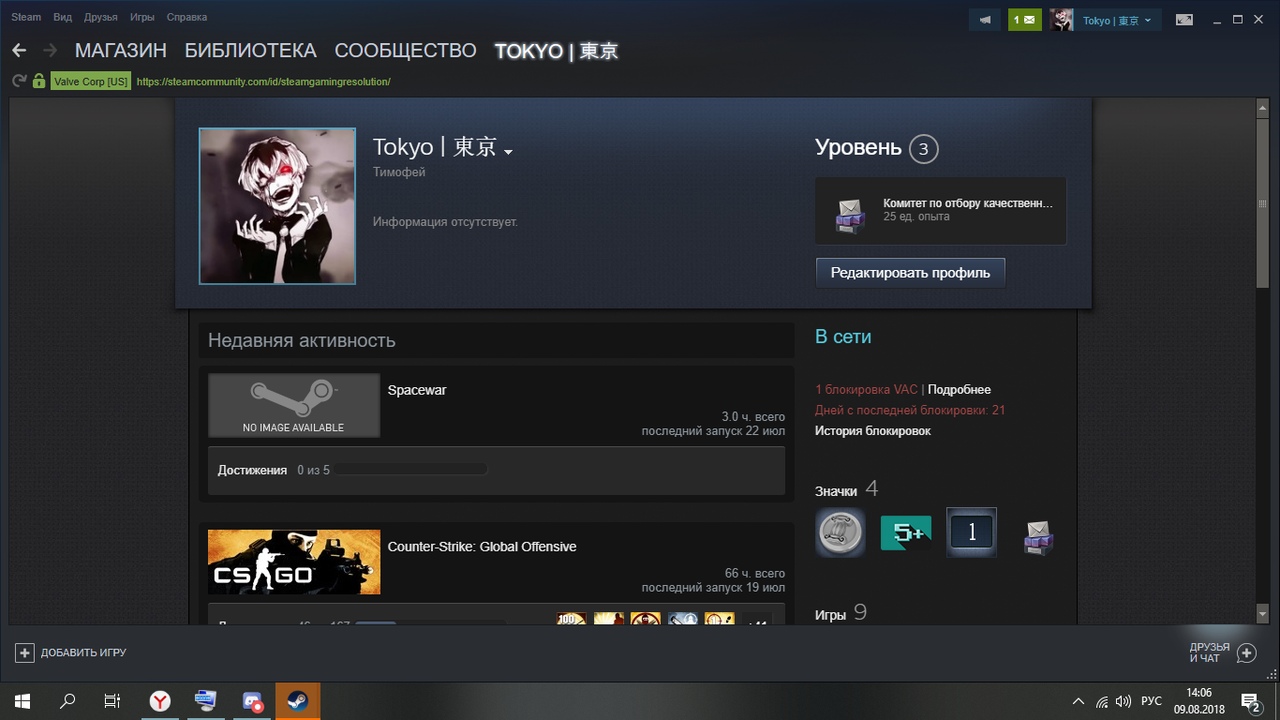Reload page using the refresh icon
1280x720 pixels.
19,81
